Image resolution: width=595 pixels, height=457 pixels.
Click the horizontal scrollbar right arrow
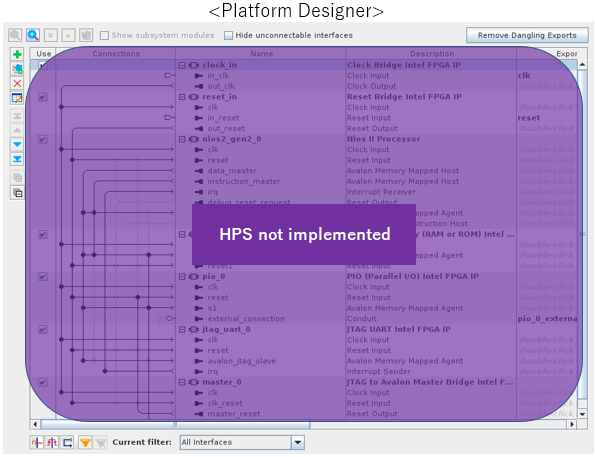pos(572,424)
